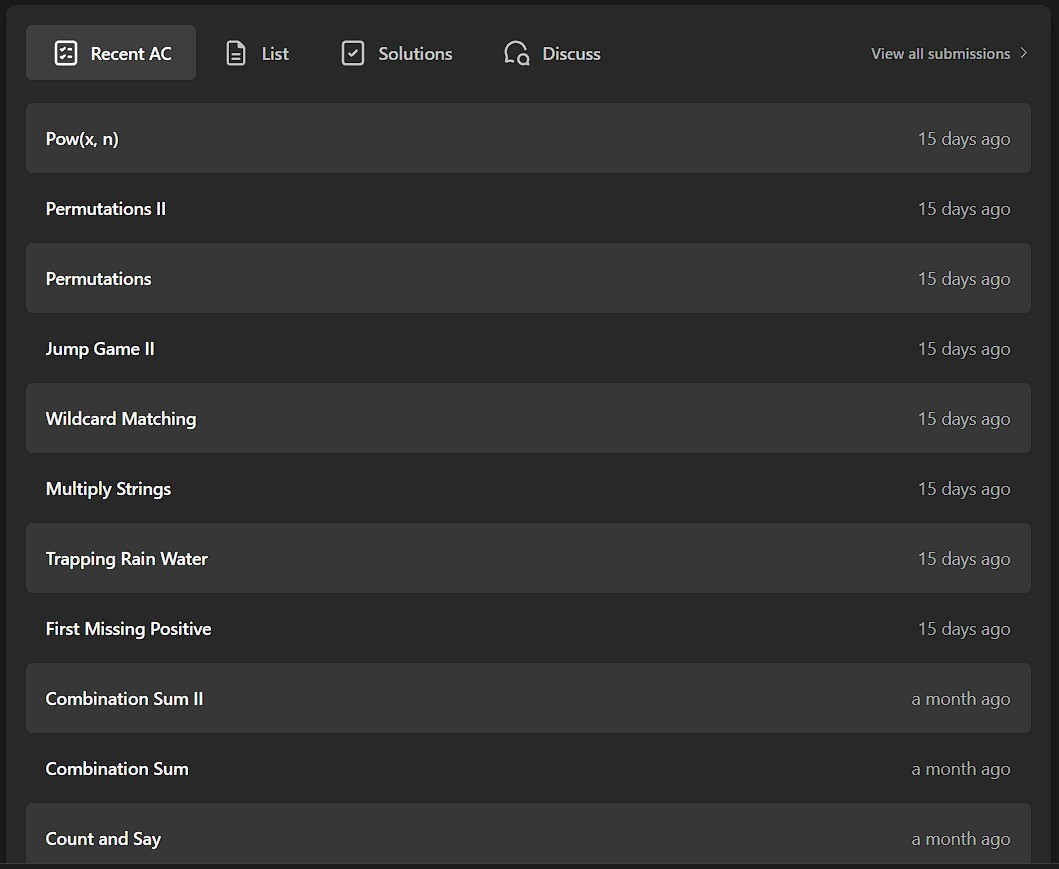Viewport: 1059px width, 869px height.
Task: Open the First Missing Positive problem
Action: (x=128, y=629)
